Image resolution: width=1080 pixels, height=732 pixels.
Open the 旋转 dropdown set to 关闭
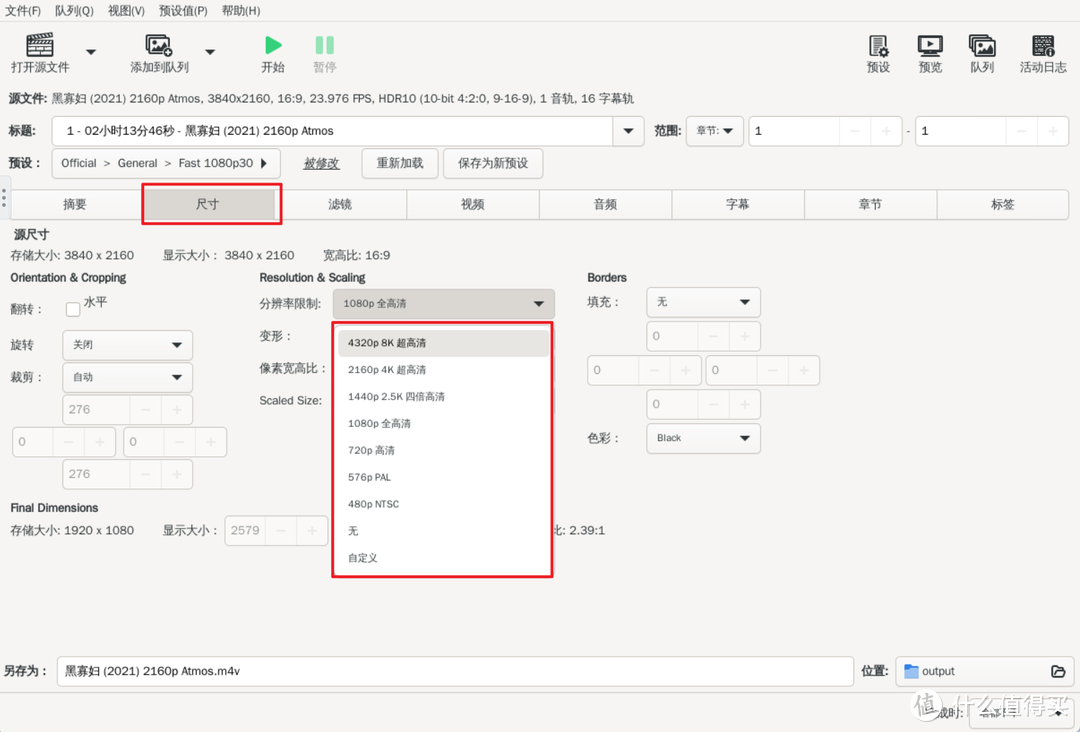[127, 345]
